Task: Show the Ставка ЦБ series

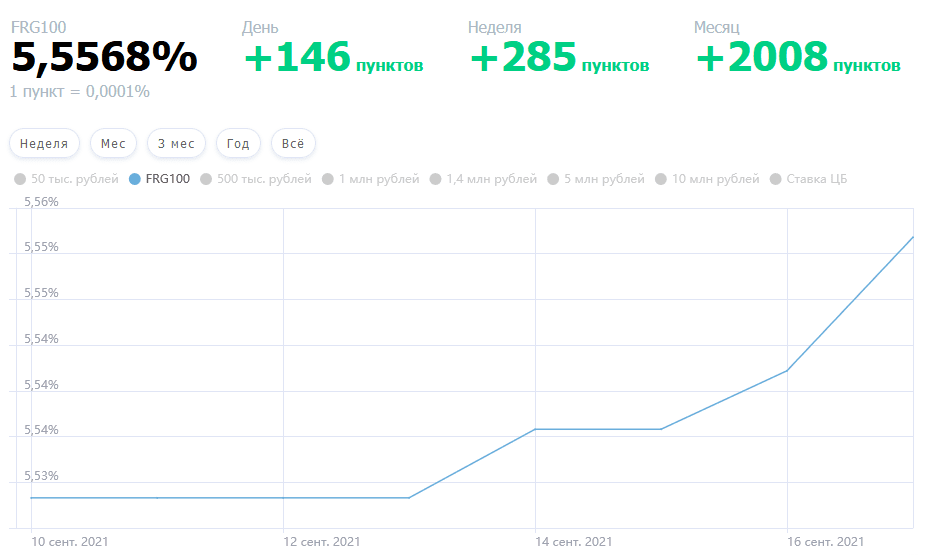Action: coord(808,179)
